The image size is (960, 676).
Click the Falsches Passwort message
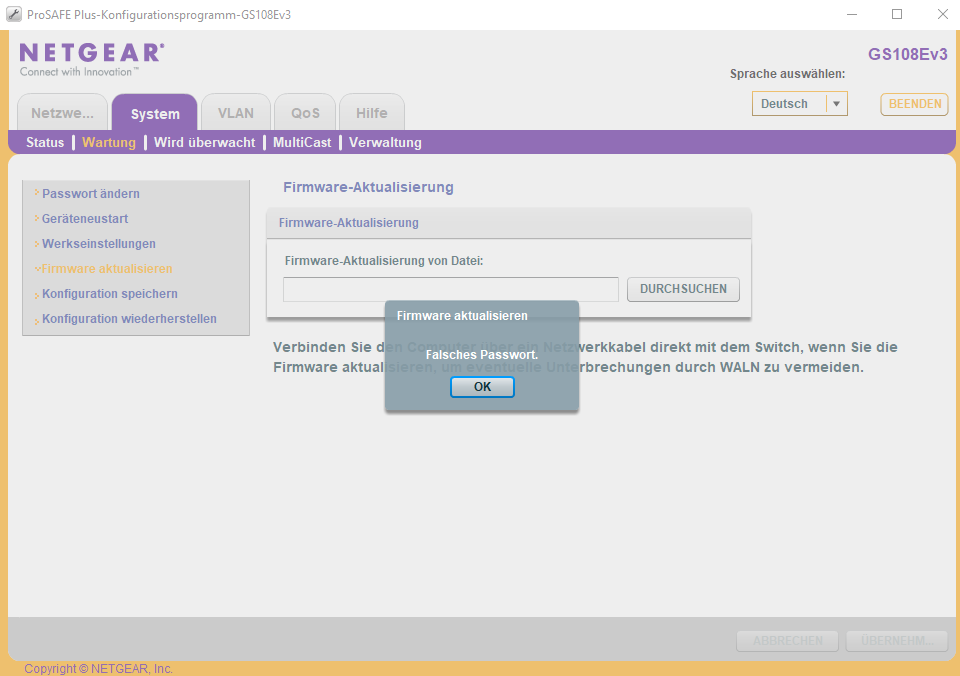click(x=482, y=355)
